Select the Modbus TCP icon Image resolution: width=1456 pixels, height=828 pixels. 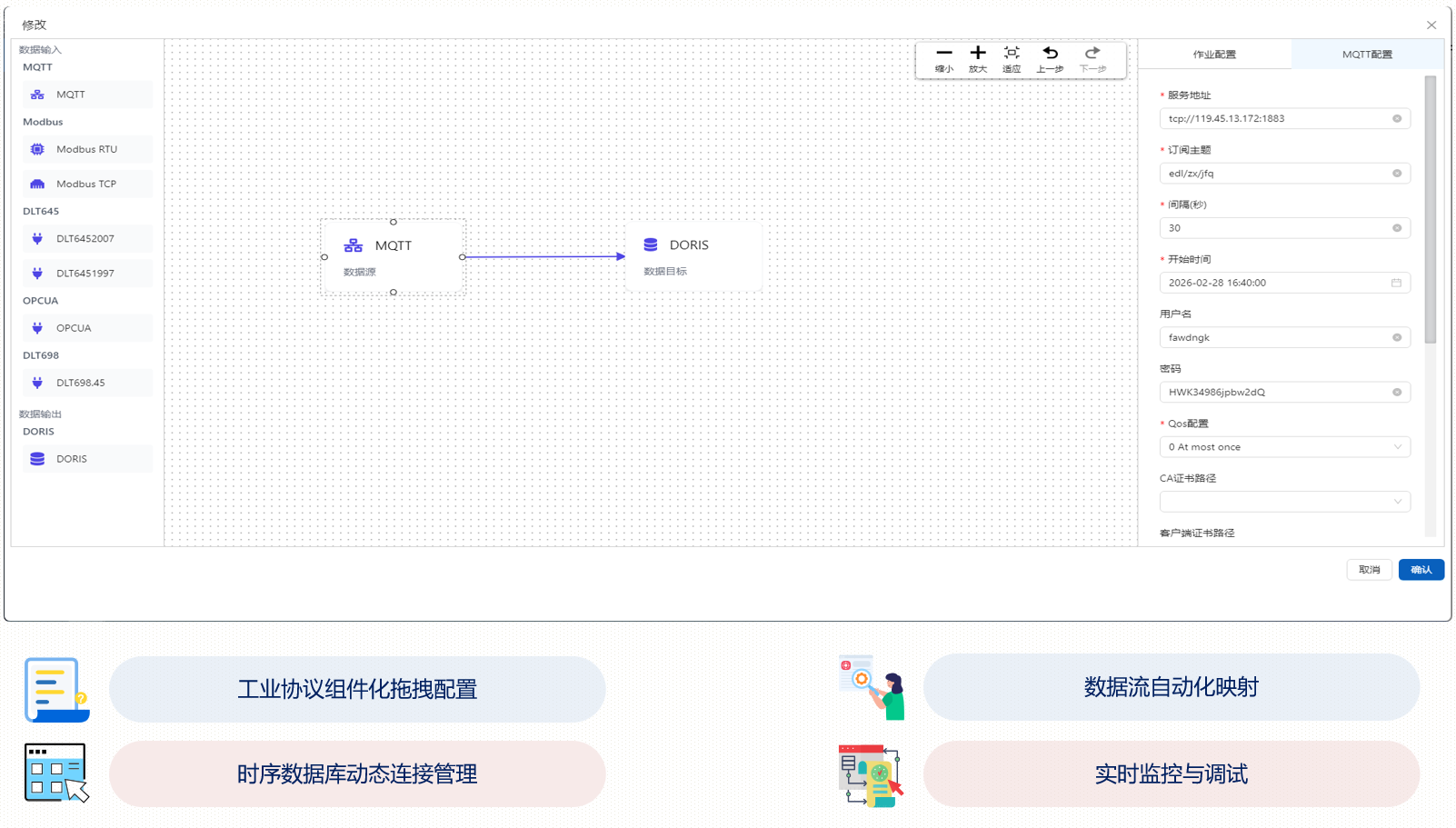(x=37, y=184)
